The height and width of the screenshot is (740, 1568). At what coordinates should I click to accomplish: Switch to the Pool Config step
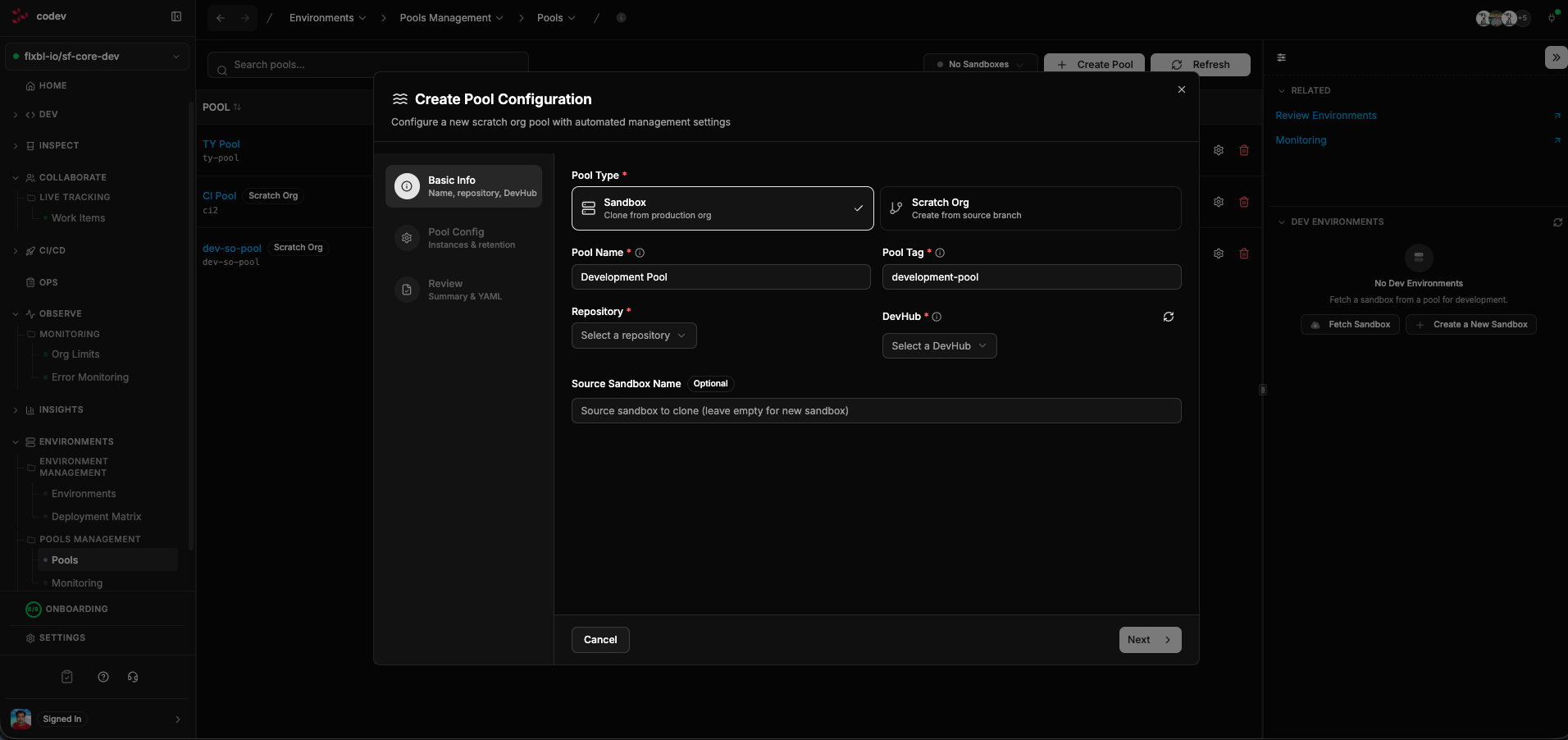point(463,238)
